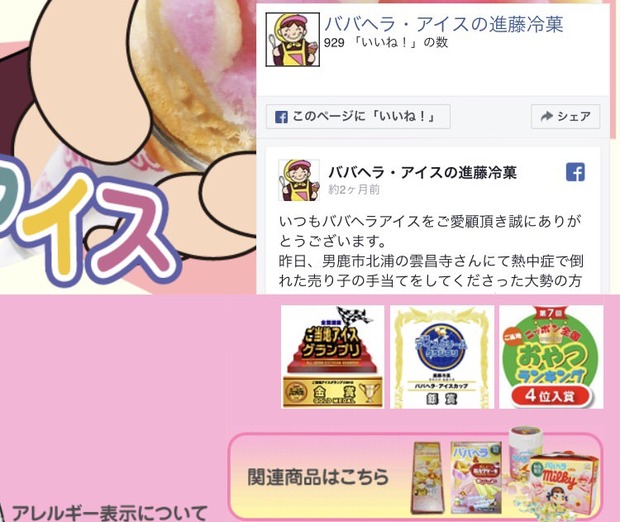Open the post author name ババヘラ・アイスの進藤冷菓
Image resolution: width=620 pixels, height=522 pixels.
tap(423, 172)
